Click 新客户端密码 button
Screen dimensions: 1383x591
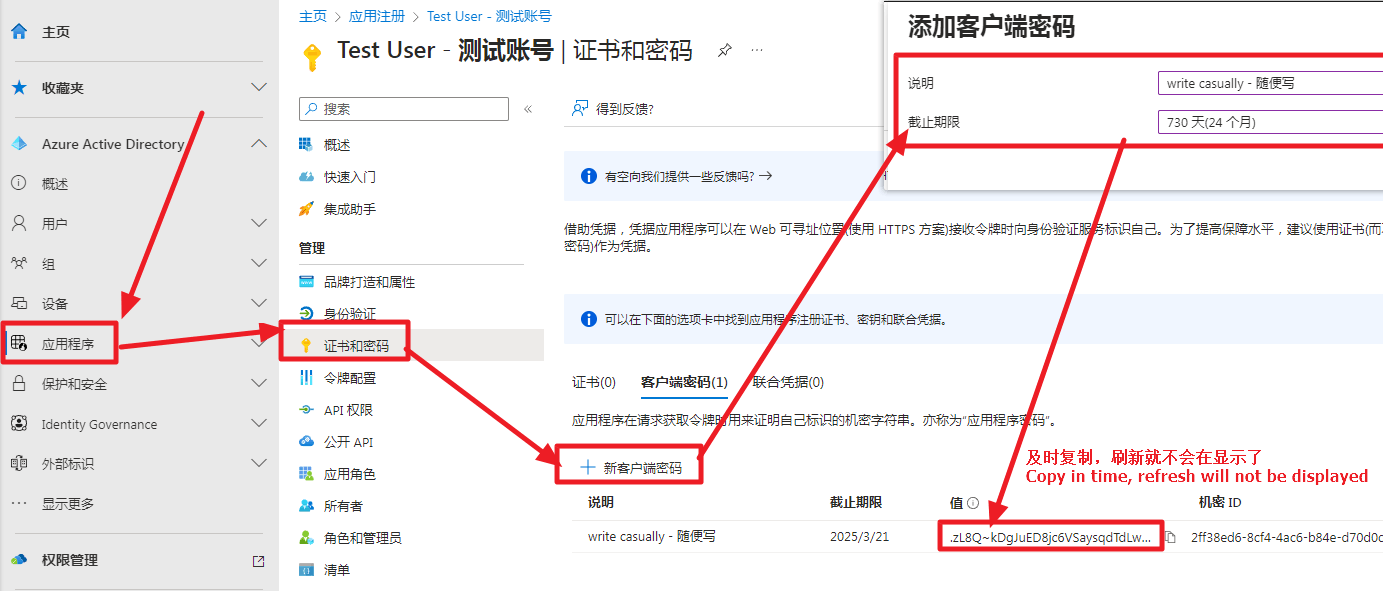[x=632, y=467]
